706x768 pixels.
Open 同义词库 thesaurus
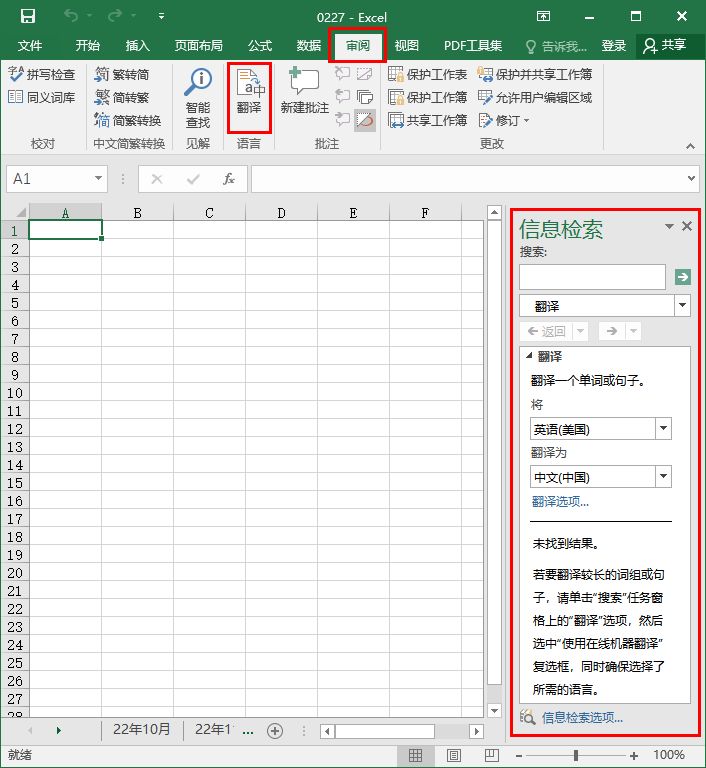(x=42, y=97)
